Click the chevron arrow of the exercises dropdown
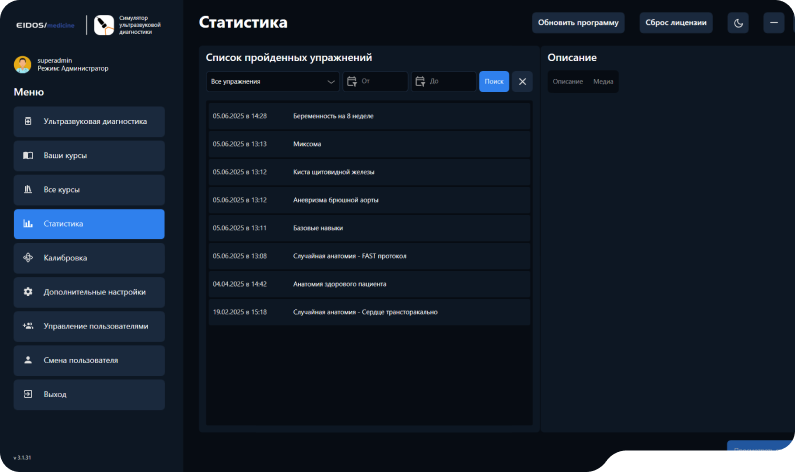The image size is (795, 472). [x=331, y=82]
